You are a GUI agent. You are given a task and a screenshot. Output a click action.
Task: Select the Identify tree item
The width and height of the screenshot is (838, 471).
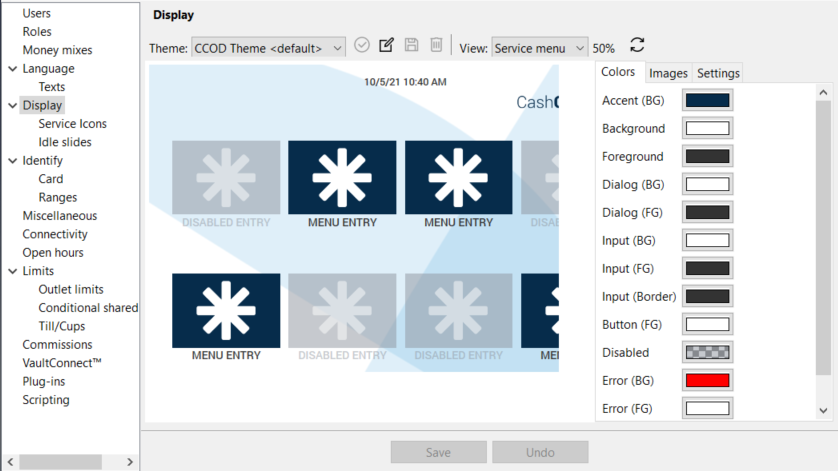[x=42, y=160]
